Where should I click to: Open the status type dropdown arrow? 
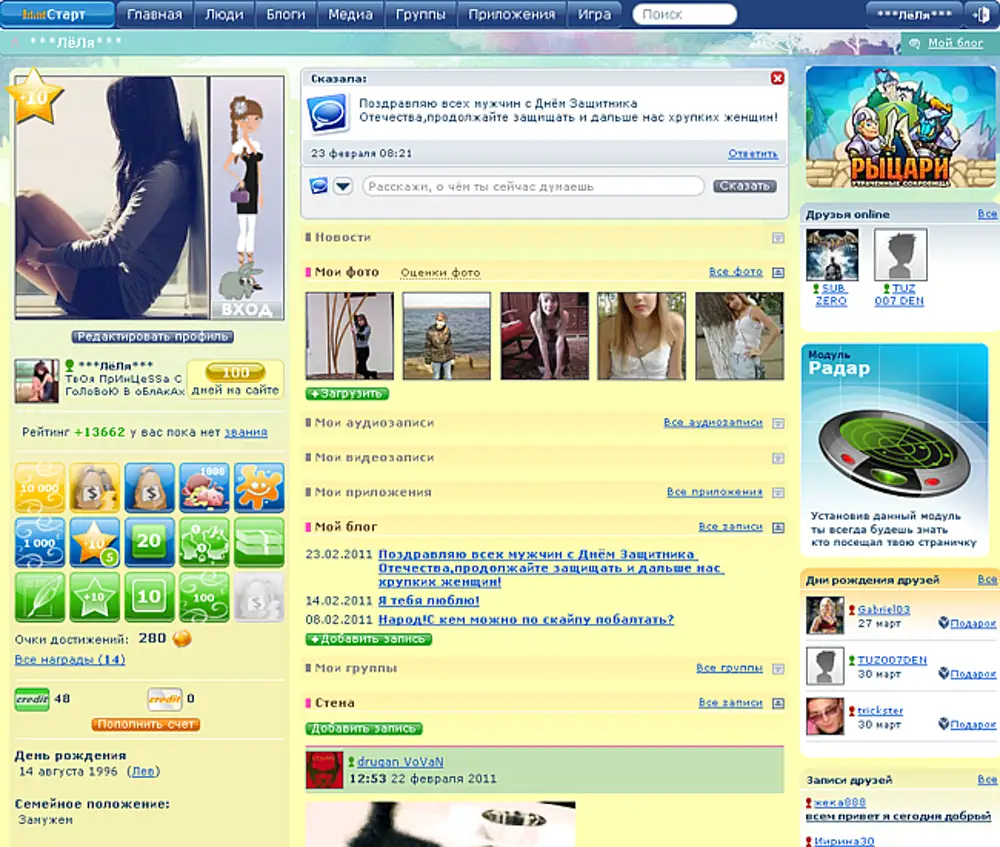point(342,186)
